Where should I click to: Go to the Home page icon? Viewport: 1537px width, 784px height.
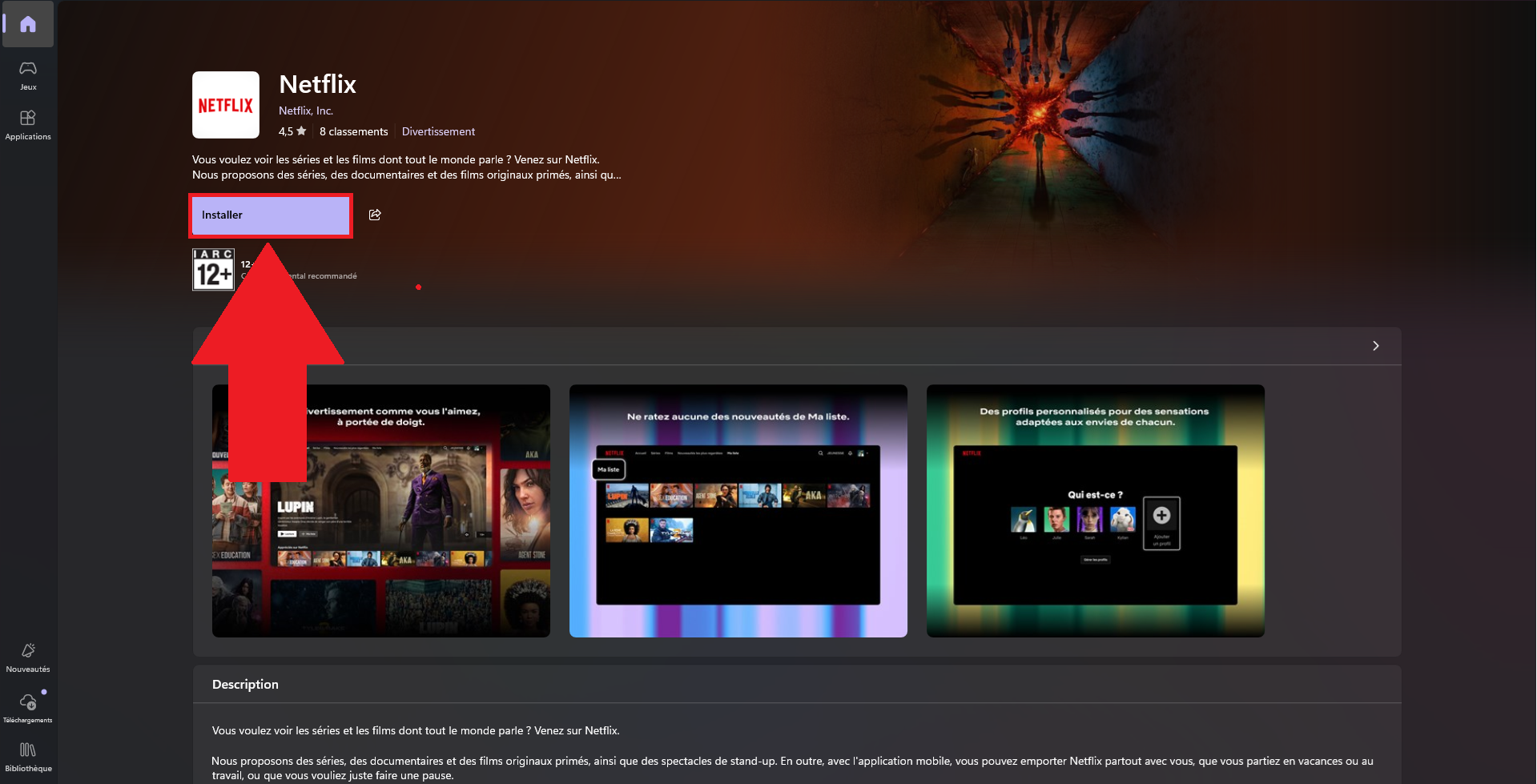pyautogui.click(x=28, y=24)
